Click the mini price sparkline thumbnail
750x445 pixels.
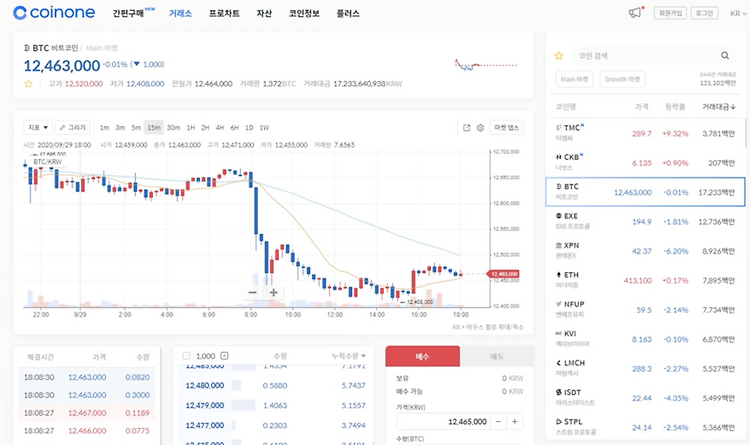(485, 65)
